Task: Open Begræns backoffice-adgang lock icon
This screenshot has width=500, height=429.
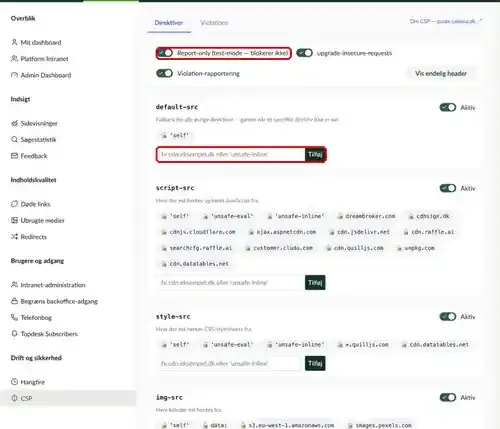Action: (14, 301)
